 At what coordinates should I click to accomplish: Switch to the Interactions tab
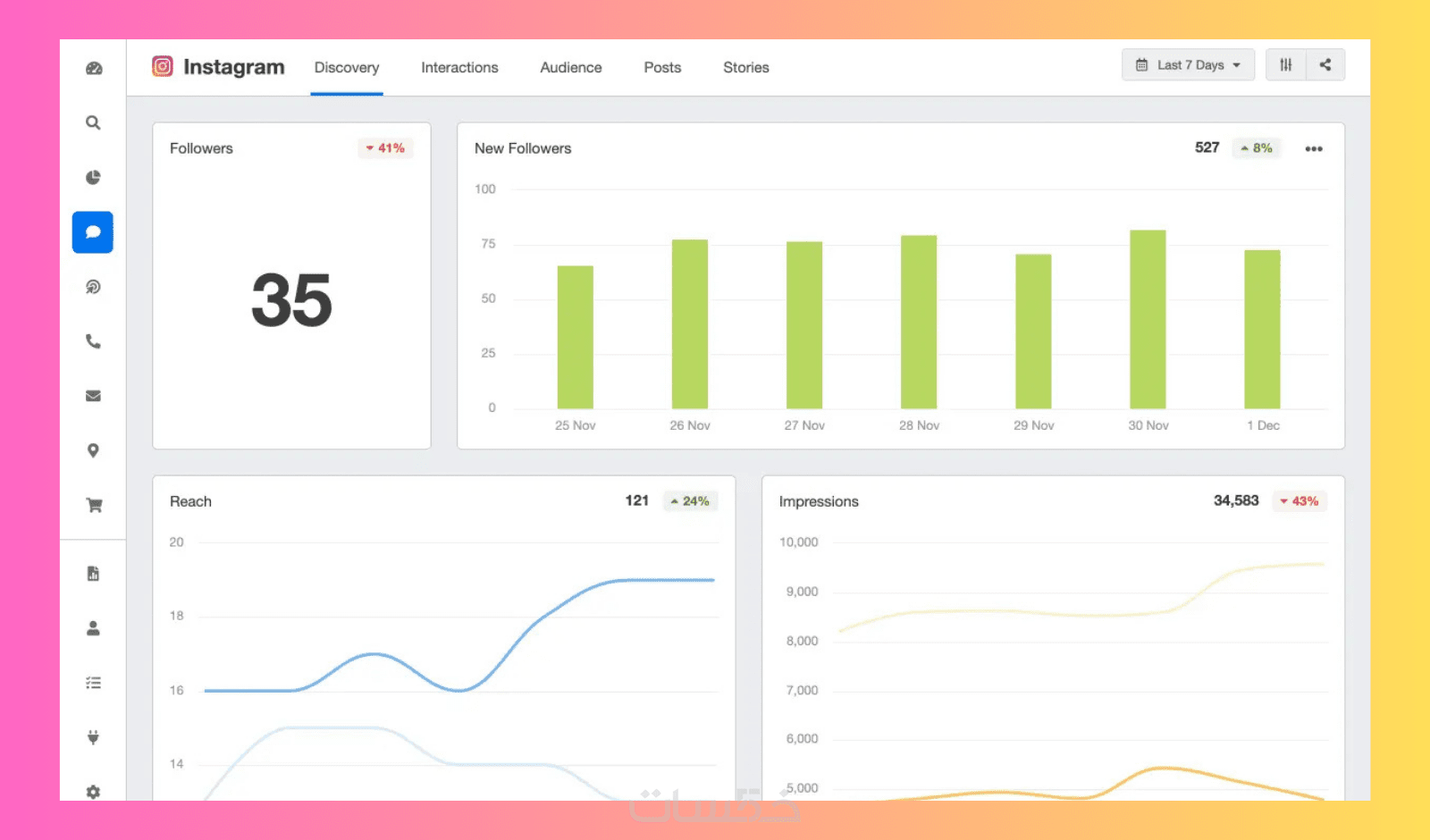(459, 68)
